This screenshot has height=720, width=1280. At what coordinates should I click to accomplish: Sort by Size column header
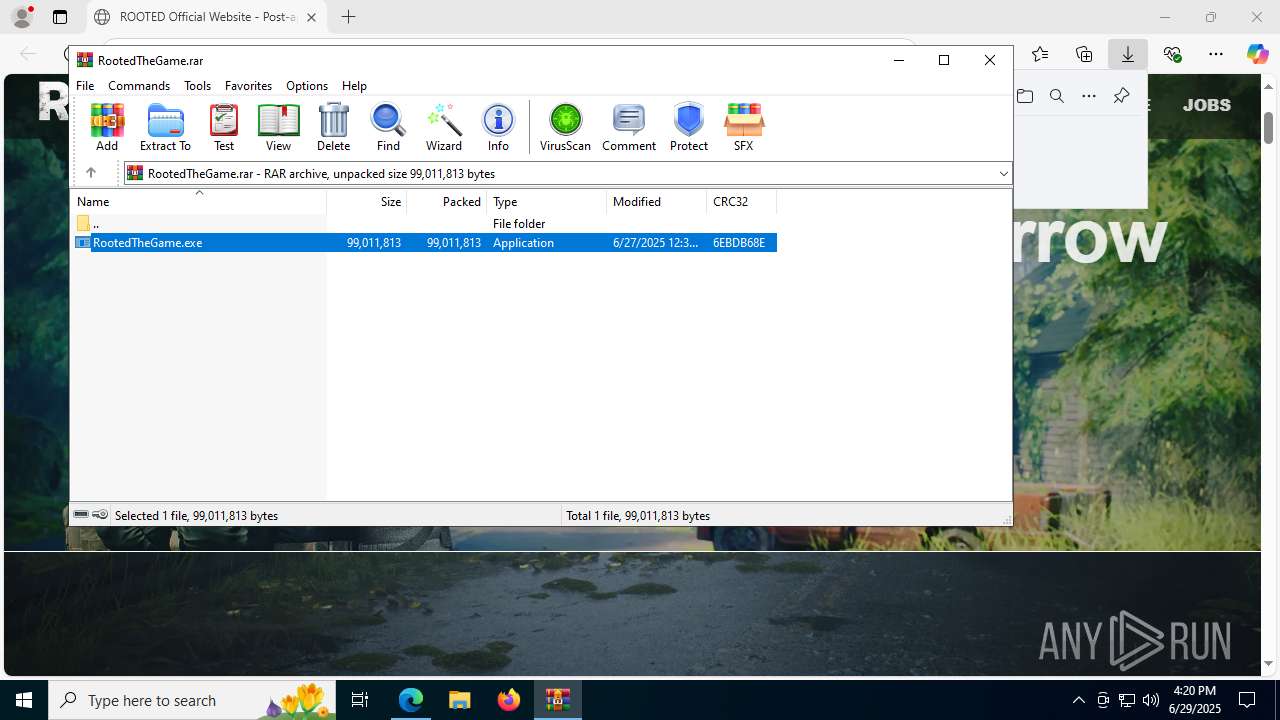tap(367, 201)
